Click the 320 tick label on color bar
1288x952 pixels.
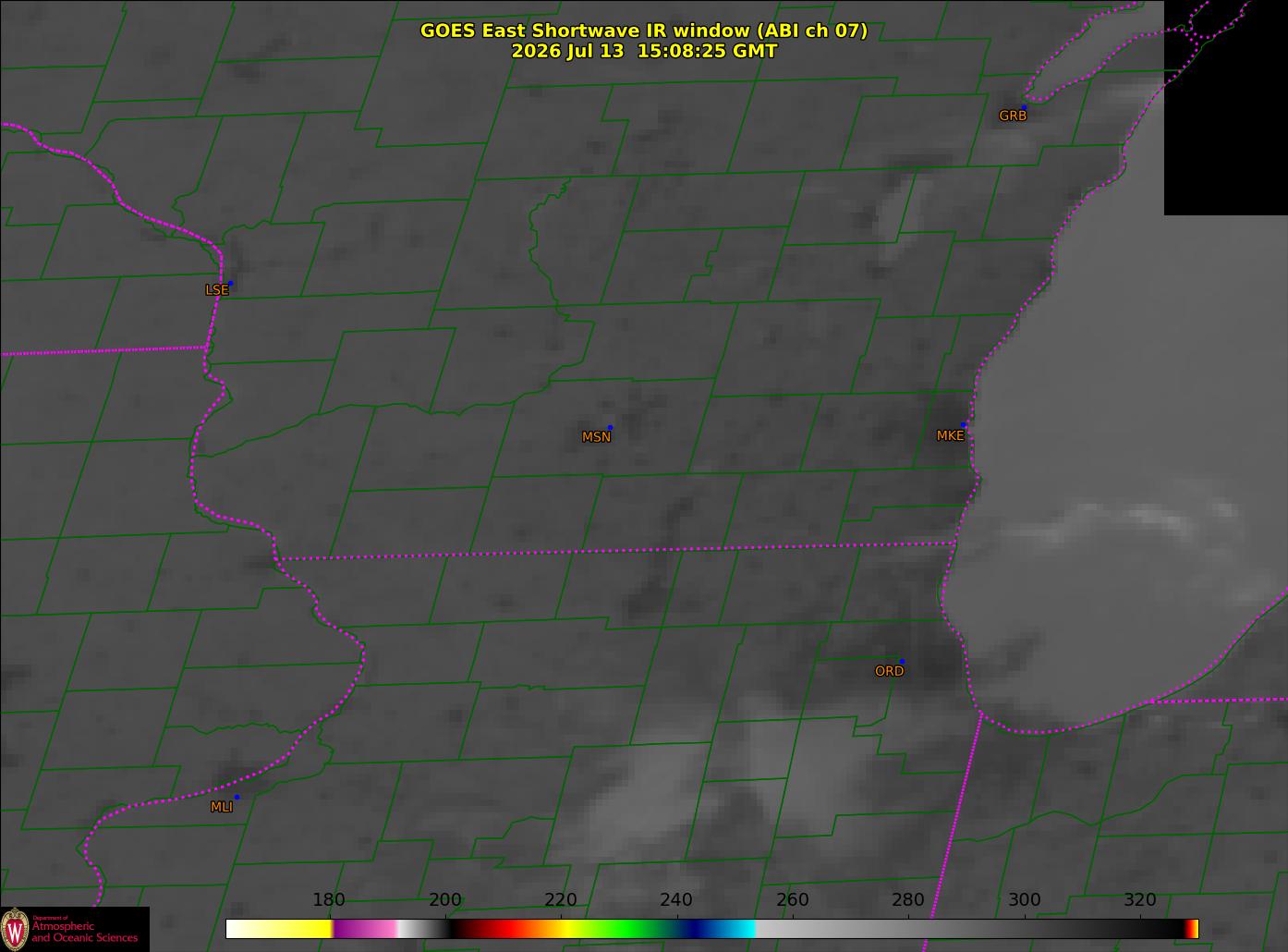click(x=1140, y=900)
